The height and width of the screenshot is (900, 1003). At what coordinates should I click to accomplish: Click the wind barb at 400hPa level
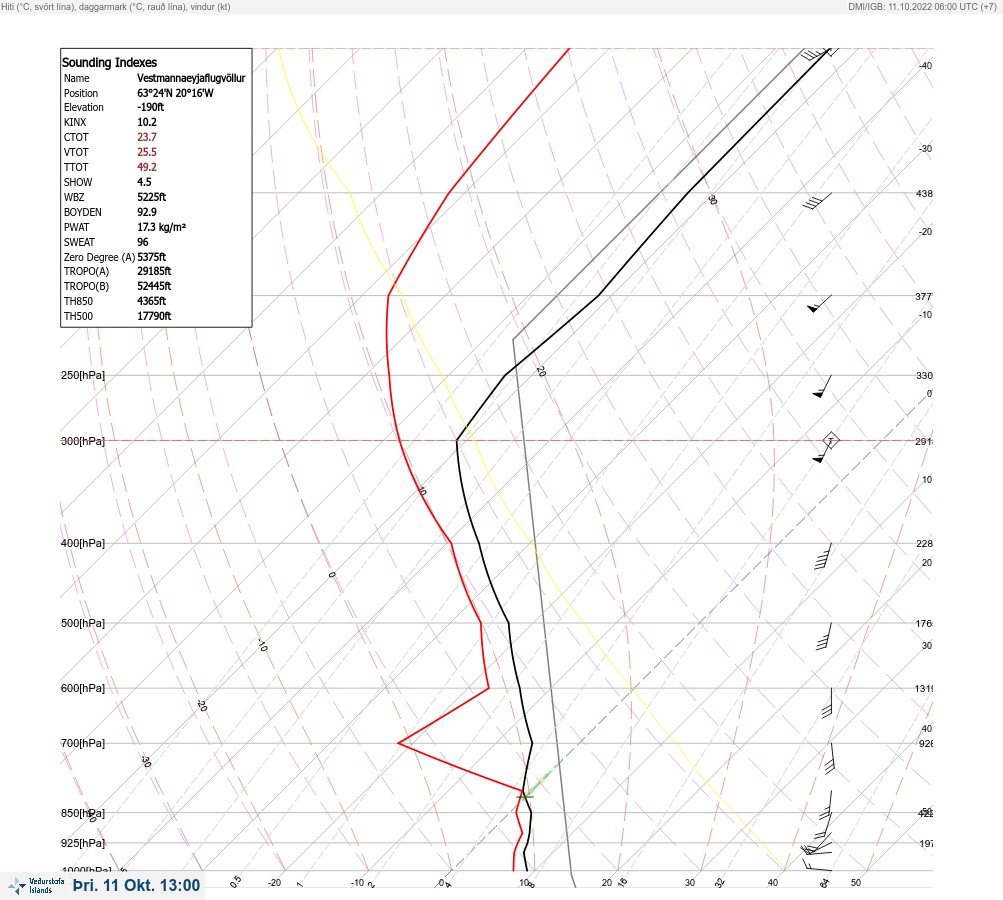click(x=823, y=556)
